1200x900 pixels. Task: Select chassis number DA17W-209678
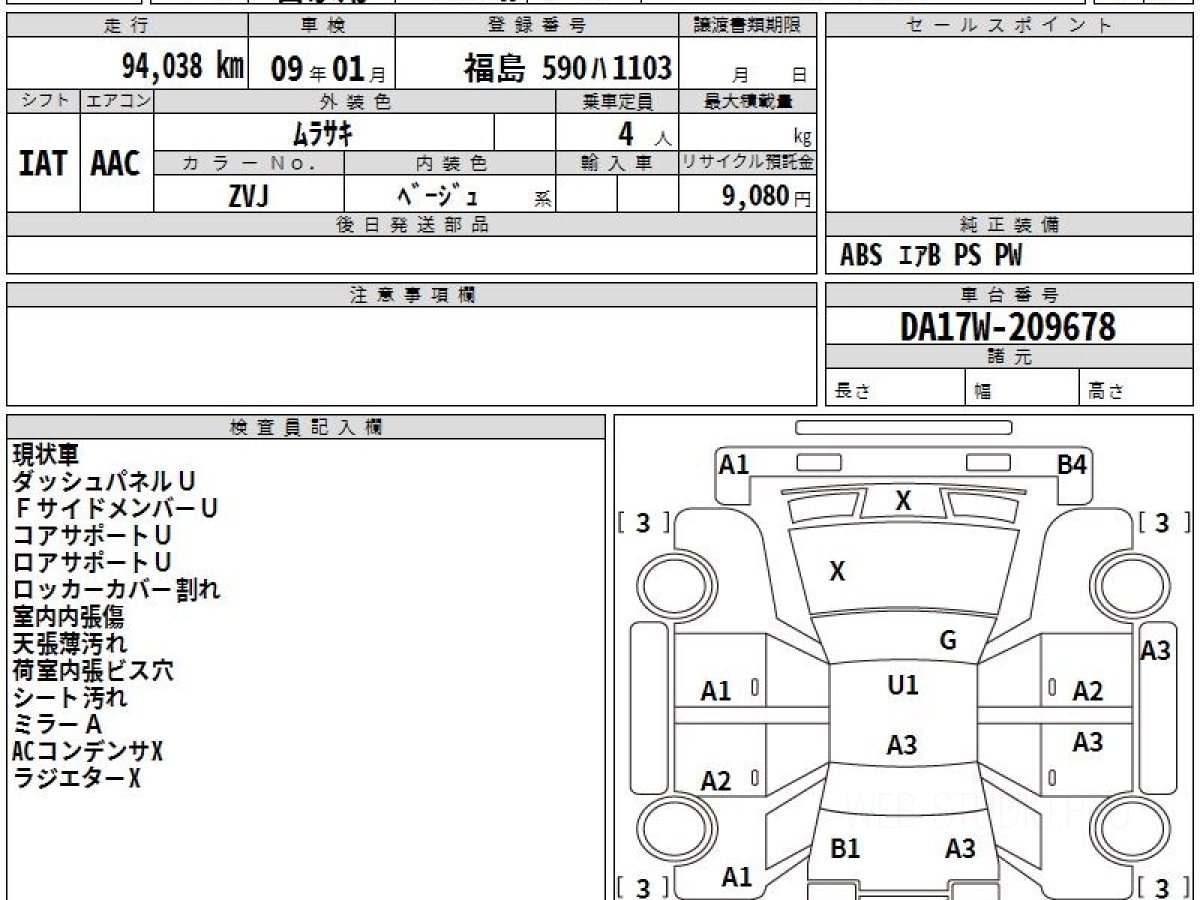click(1008, 326)
